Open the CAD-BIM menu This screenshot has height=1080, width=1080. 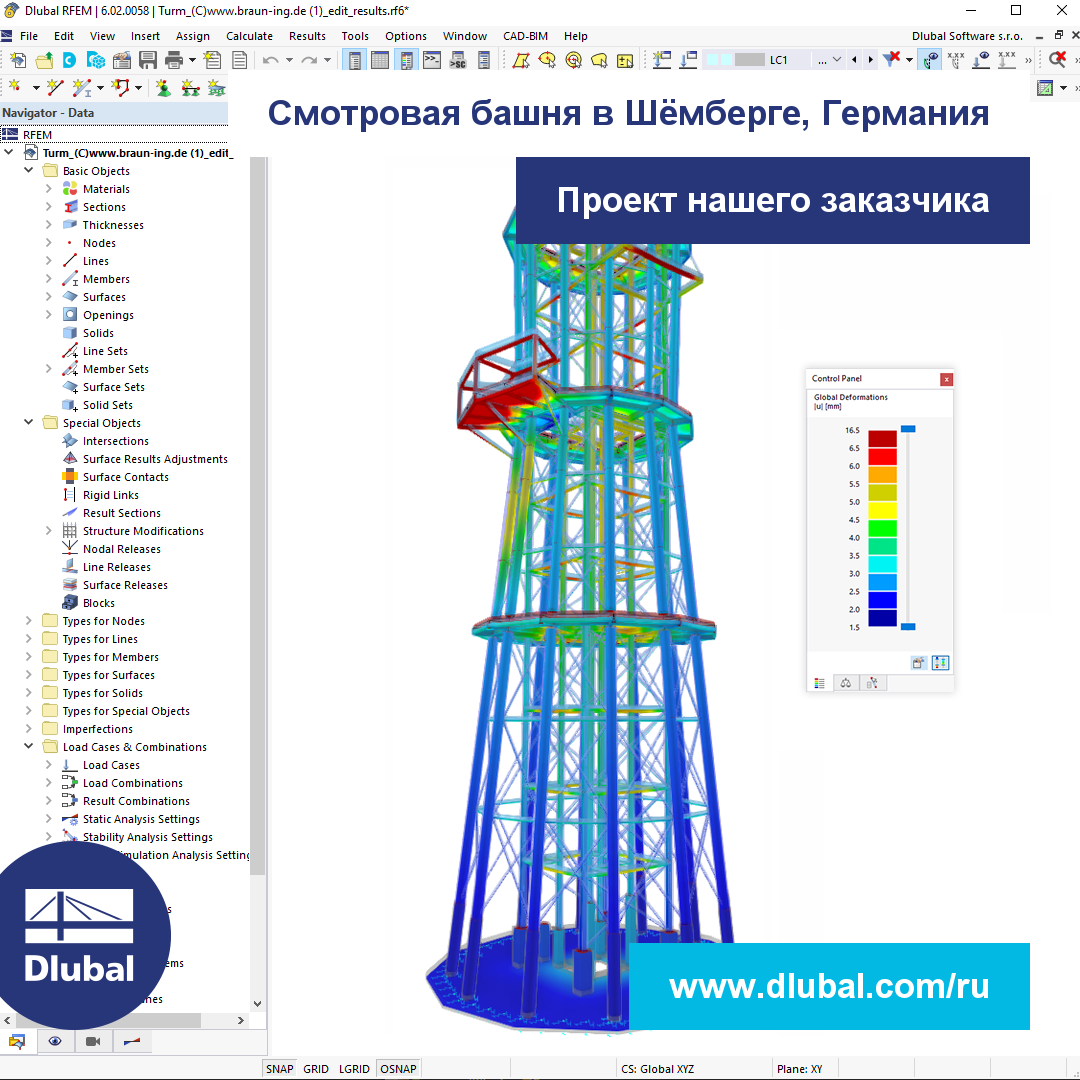(x=524, y=35)
